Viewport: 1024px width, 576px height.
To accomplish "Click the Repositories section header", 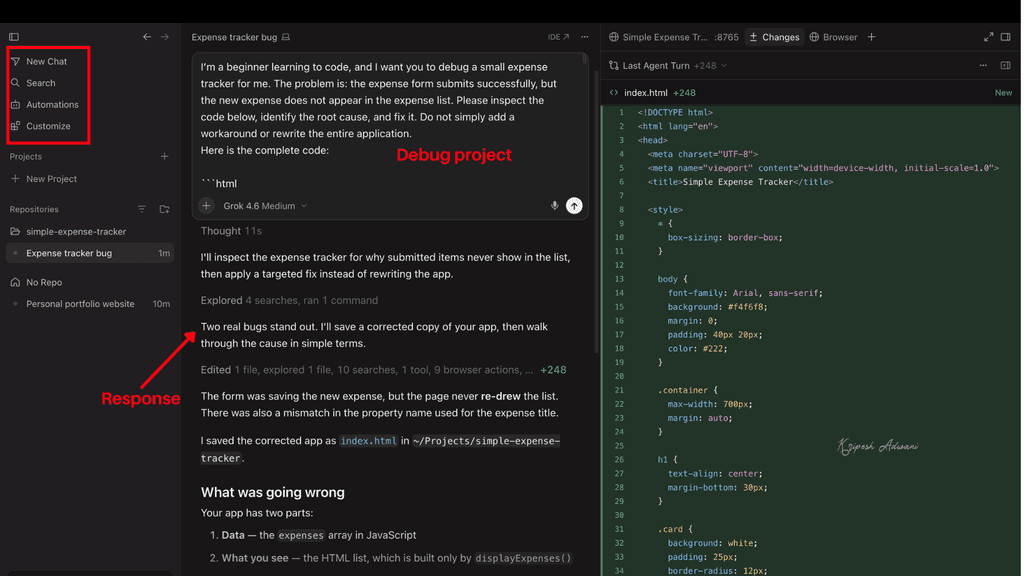I will click(34, 210).
